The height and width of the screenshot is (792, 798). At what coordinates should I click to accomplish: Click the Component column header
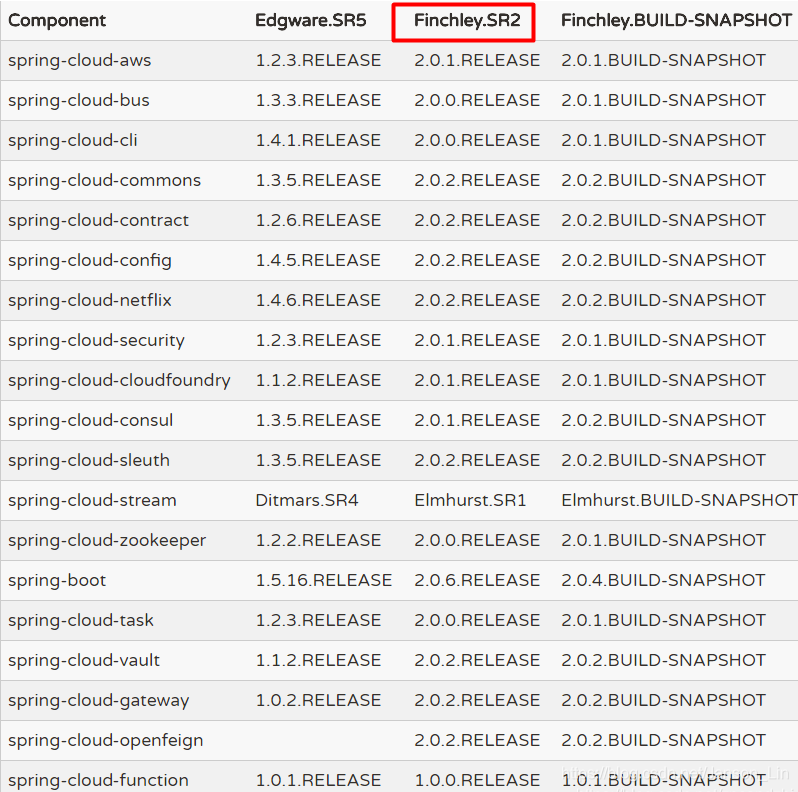57,20
